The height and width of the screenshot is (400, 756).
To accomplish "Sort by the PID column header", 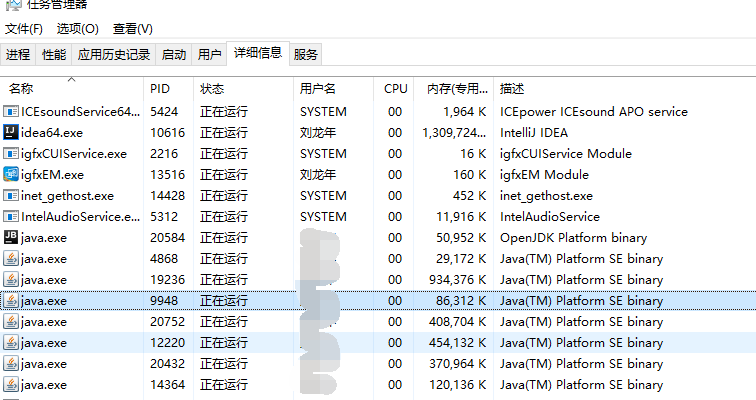I will (x=160, y=89).
